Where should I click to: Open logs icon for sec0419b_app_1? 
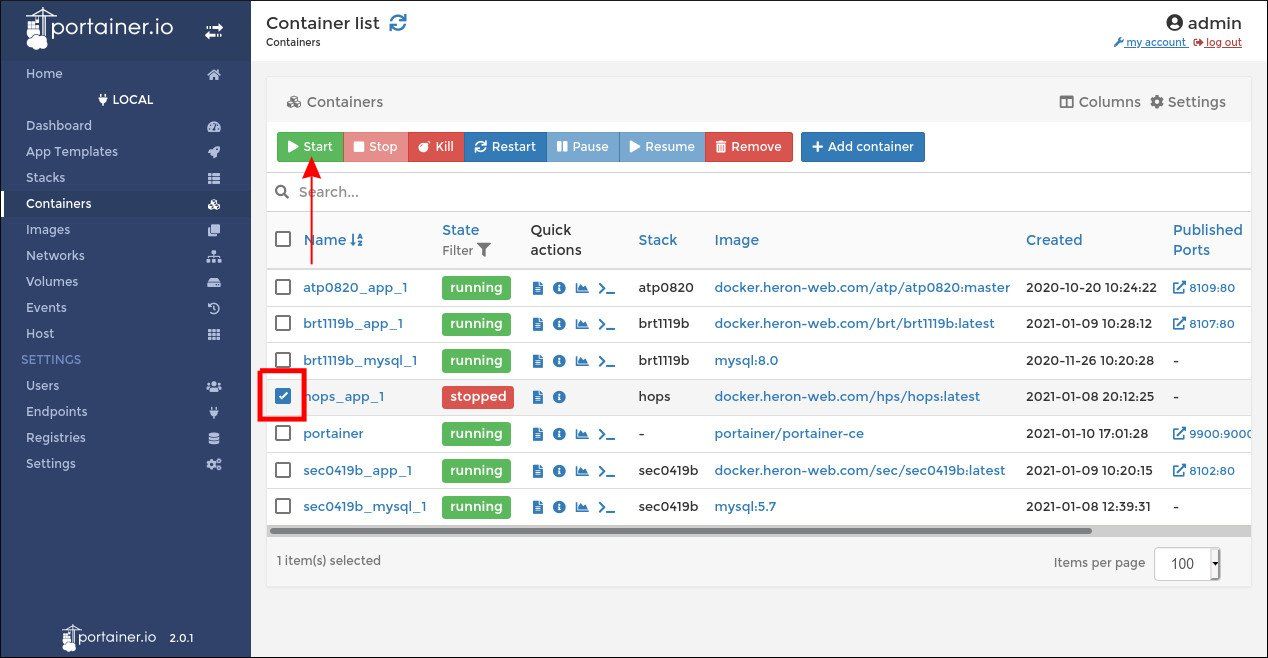(538, 471)
